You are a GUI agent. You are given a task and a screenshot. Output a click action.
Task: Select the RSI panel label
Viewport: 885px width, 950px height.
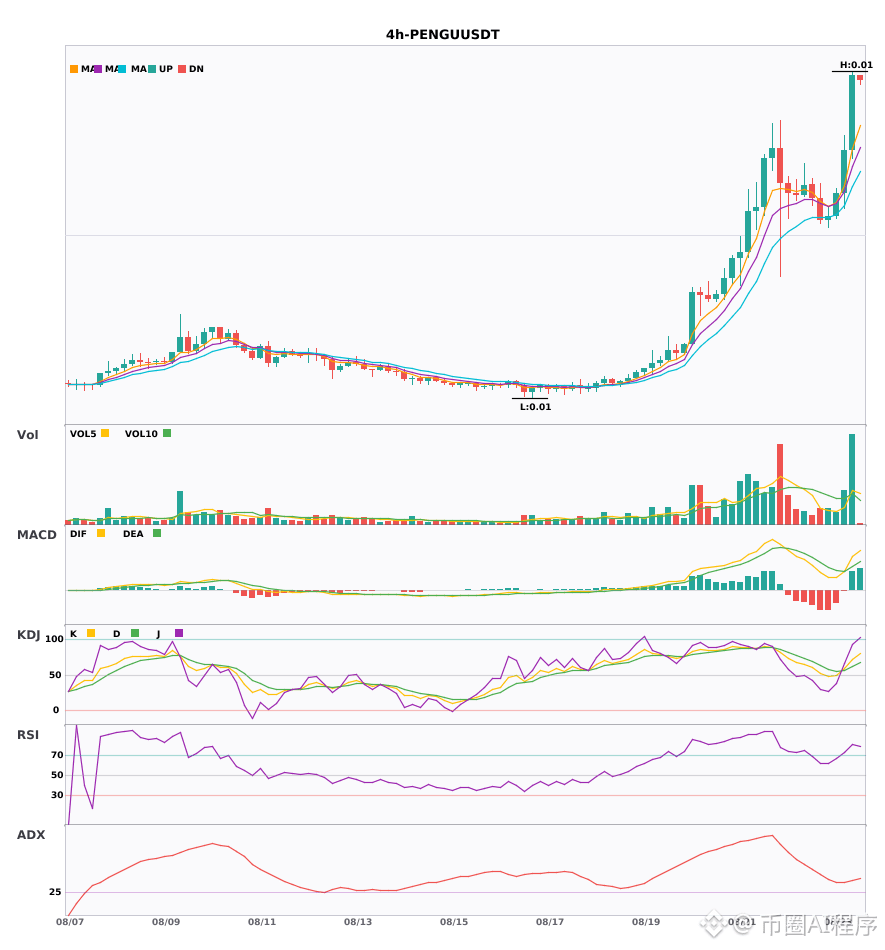pyautogui.click(x=28, y=735)
